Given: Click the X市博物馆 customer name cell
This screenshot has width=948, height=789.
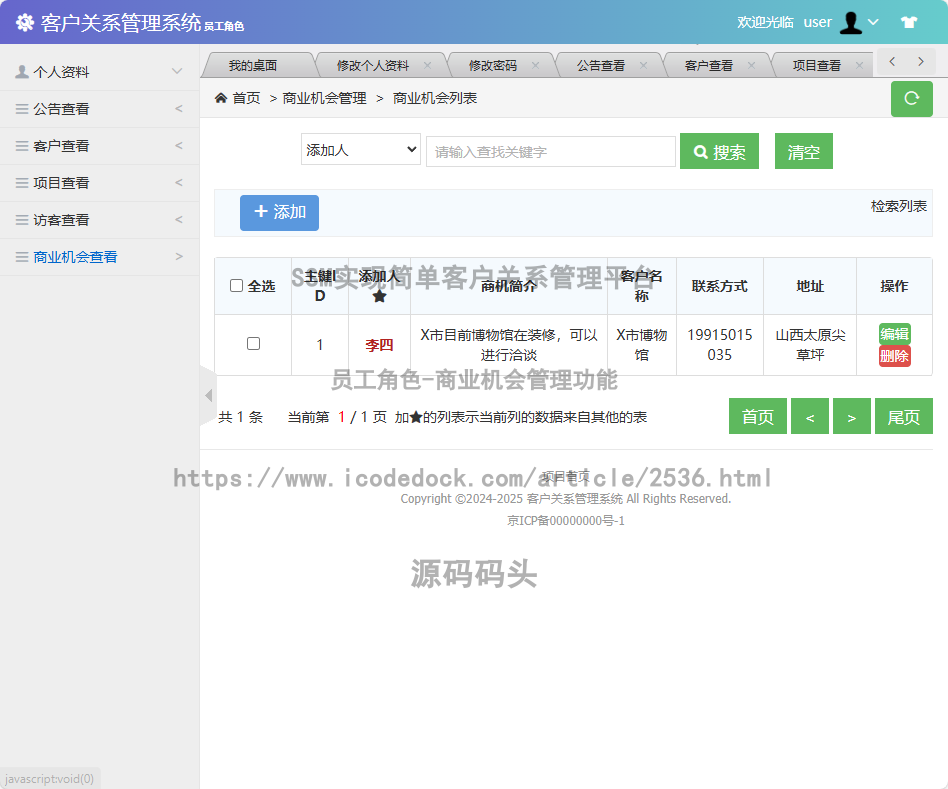Looking at the screenshot, I should (641, 345).
